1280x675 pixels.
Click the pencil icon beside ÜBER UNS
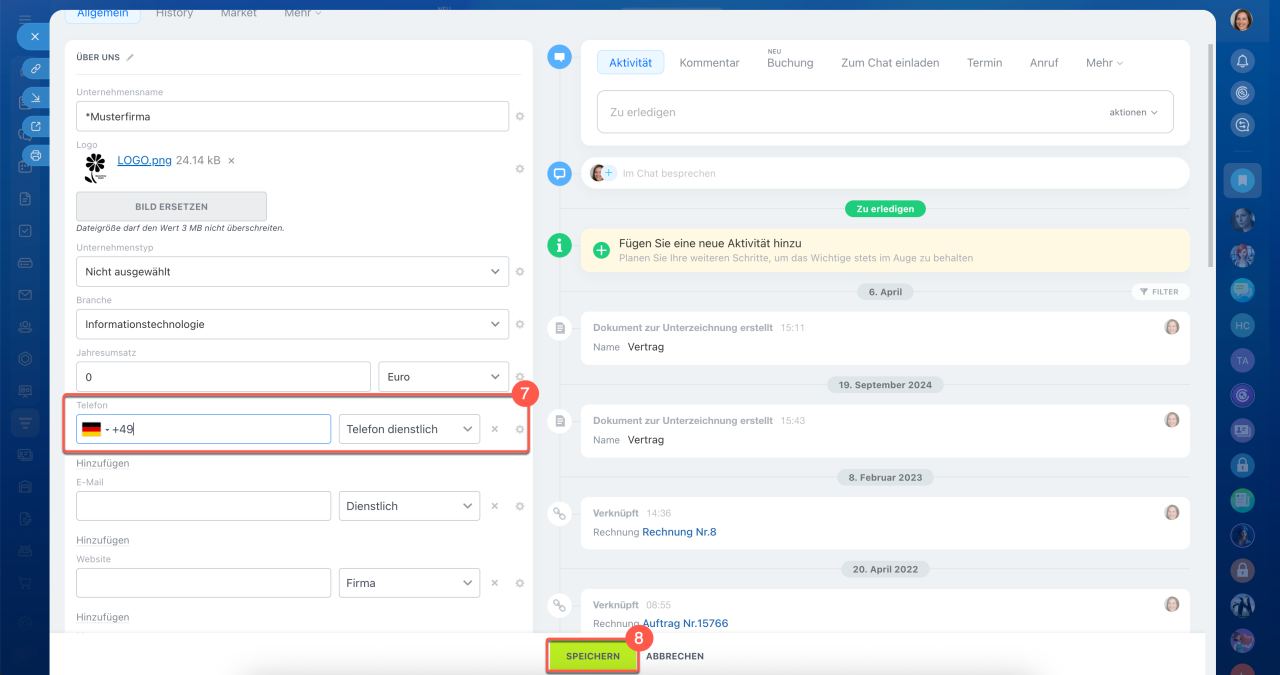pyautogui.click(x=130, y=58)
